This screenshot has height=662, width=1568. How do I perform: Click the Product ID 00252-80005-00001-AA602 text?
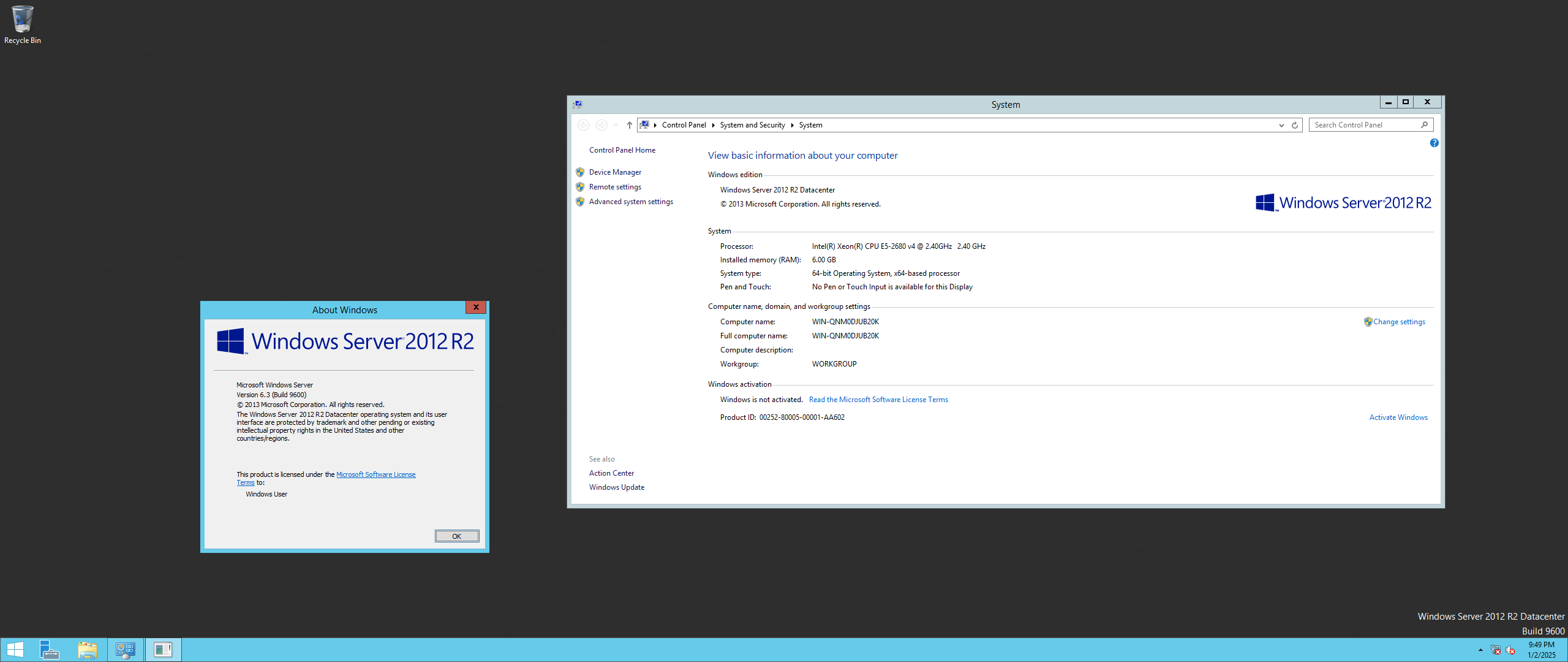(782, 417)
